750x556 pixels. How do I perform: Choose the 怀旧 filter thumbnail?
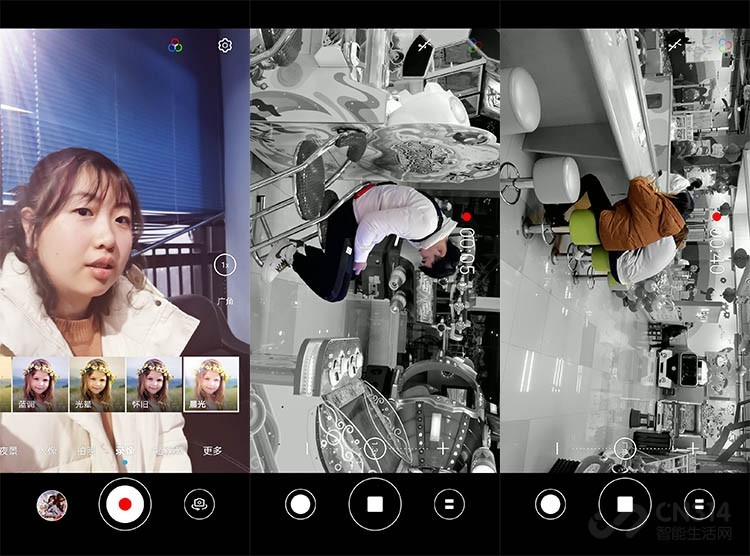tap(154, 384)
